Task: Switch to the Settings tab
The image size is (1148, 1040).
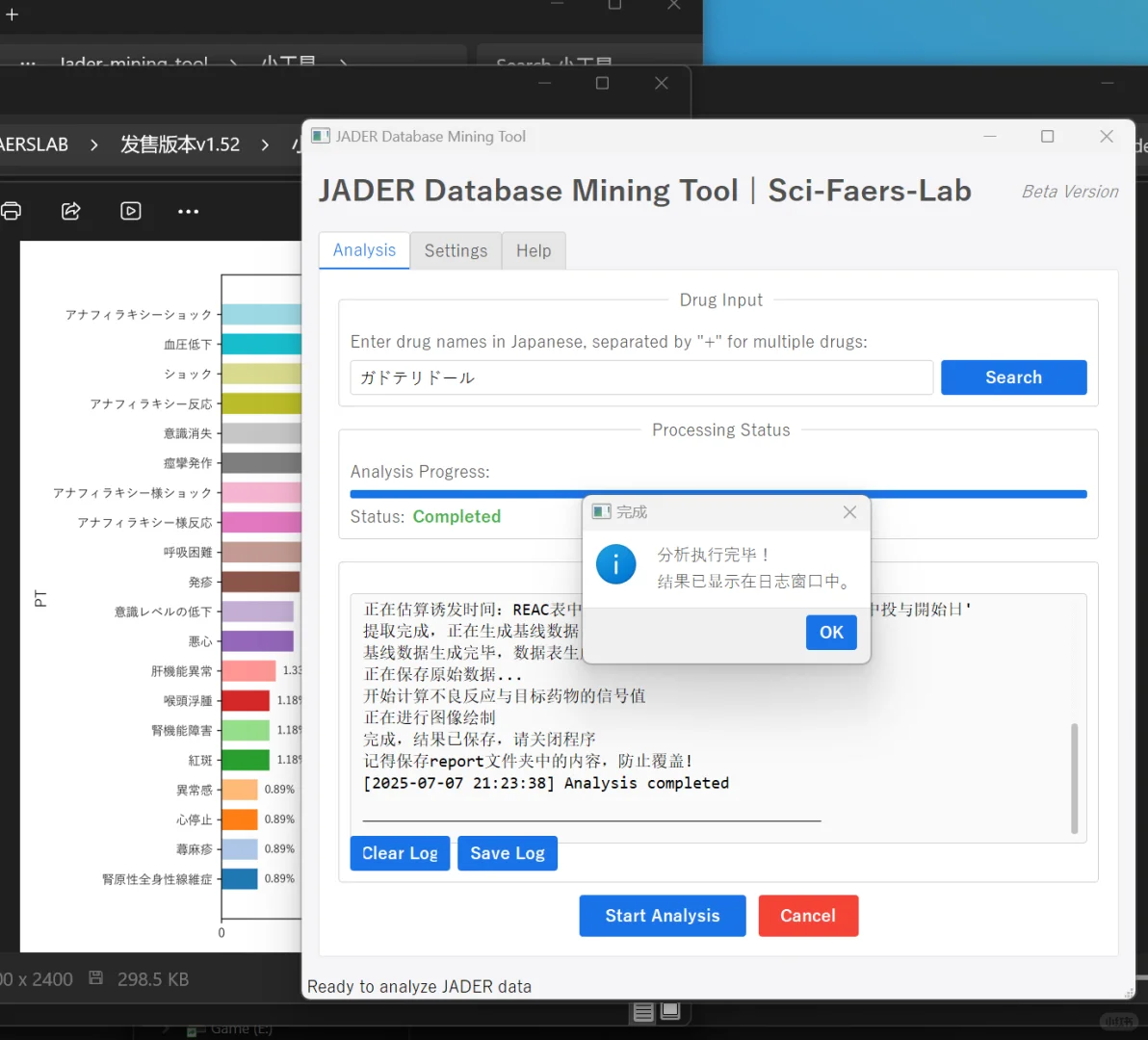Action: 456,250
